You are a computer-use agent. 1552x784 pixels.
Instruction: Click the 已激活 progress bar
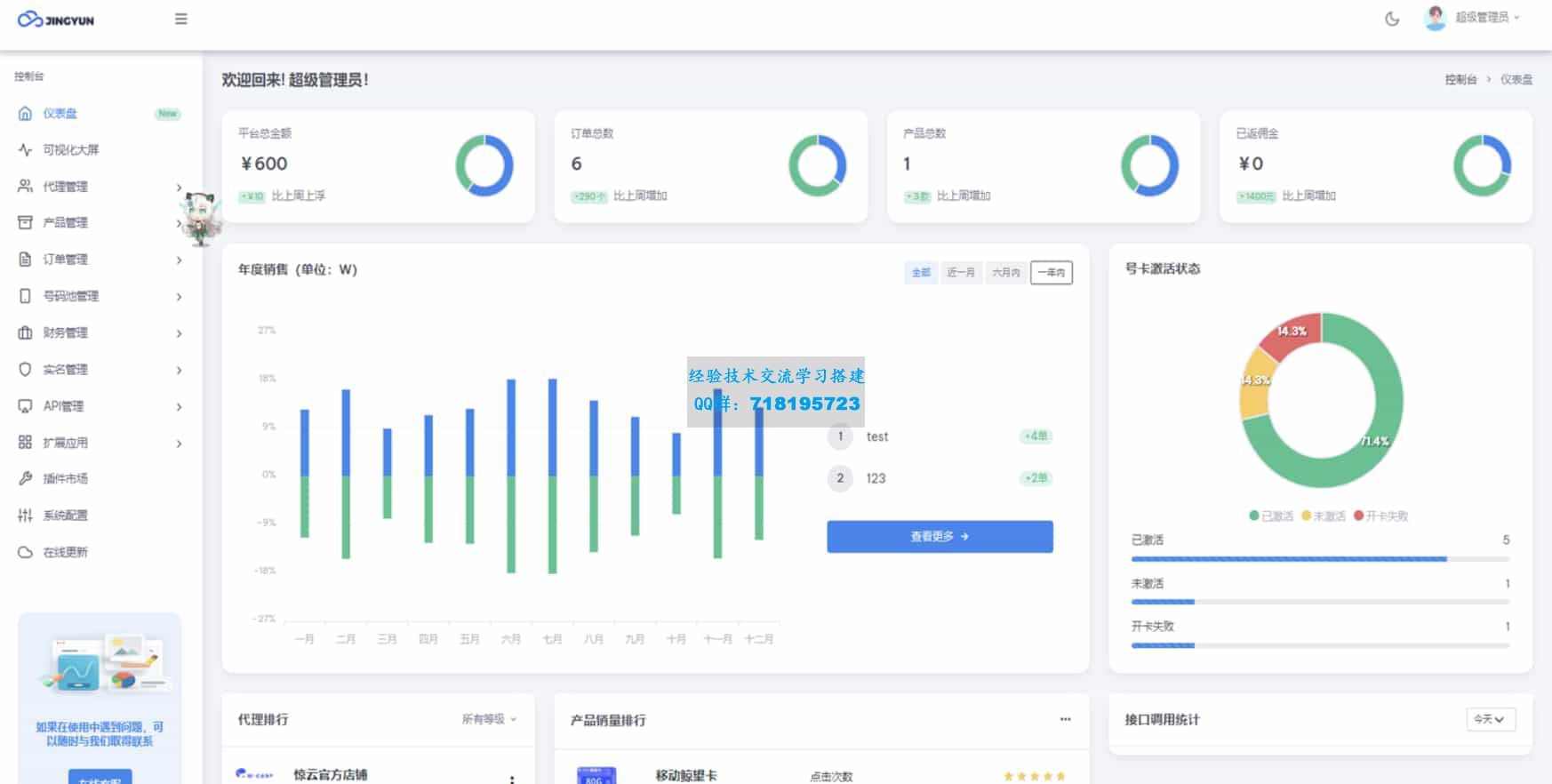1288,559
